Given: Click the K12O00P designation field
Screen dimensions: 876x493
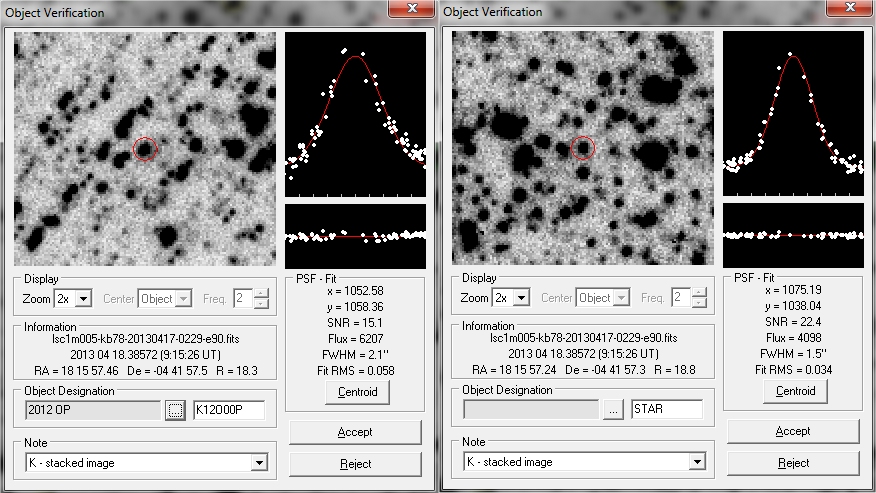Looking at the screenshot, I should 229,410.
